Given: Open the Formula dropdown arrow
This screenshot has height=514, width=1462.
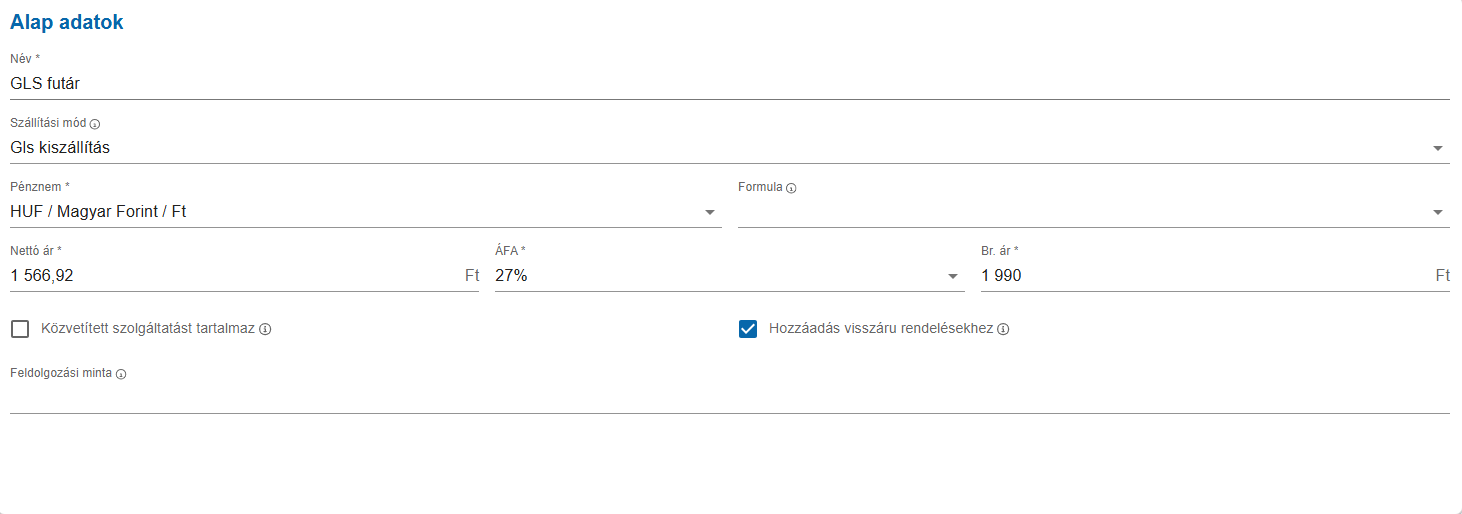Looking at the screenshot, I should click(x=1438, y=212).
